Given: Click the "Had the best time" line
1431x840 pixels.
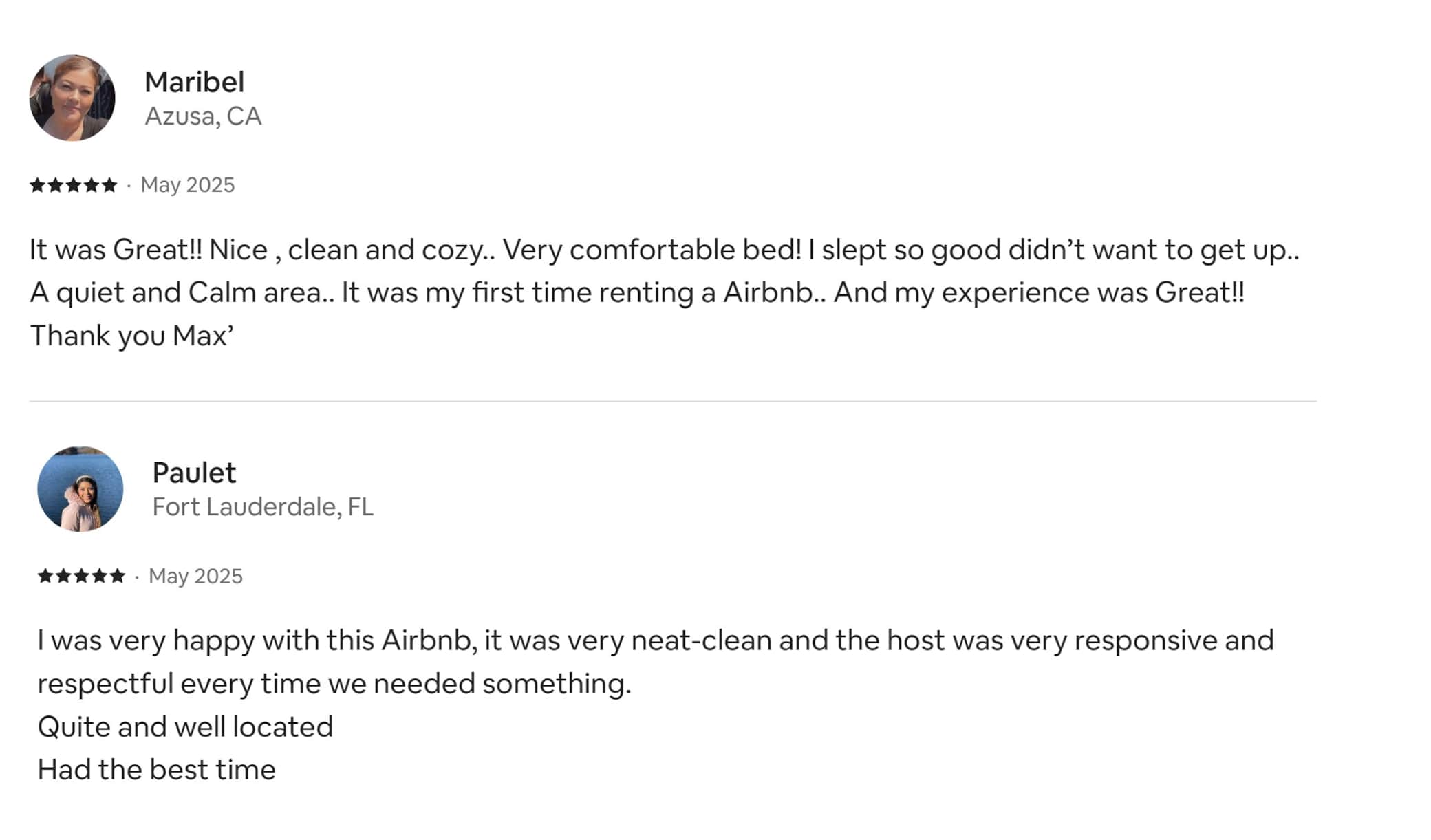Looking at the screenshot, I should [x=156, y=770].
